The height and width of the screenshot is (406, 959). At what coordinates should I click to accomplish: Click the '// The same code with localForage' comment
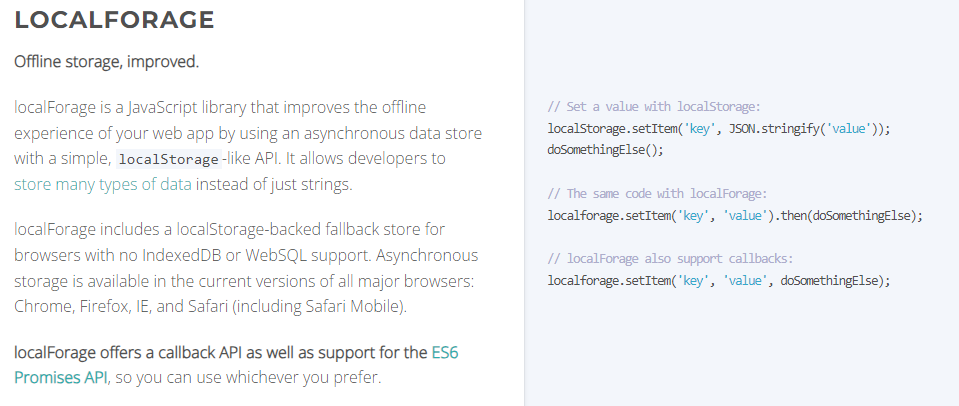[x=657, y=194]
